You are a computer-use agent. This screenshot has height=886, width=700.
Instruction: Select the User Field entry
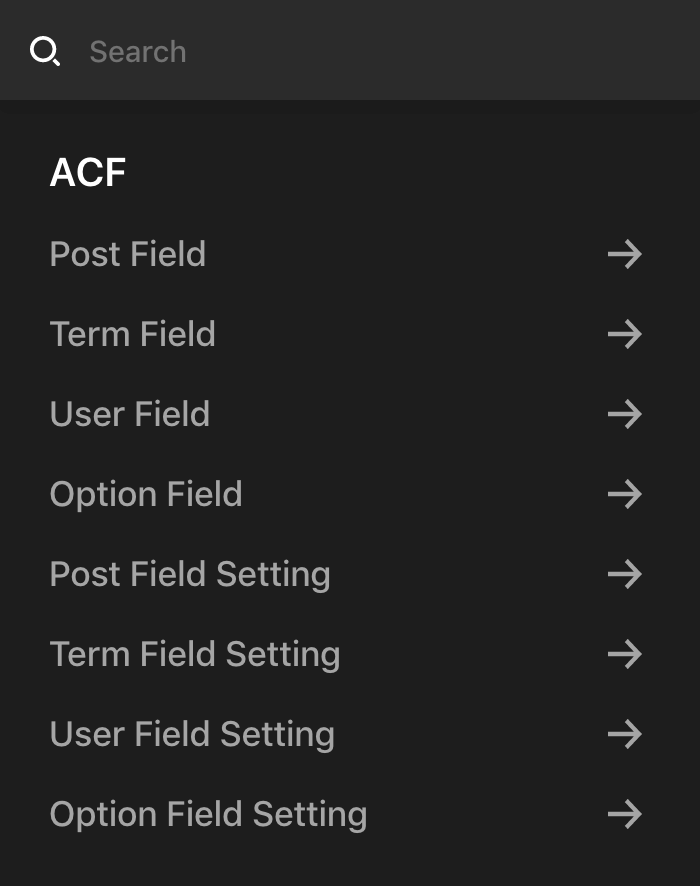point(129,414)
